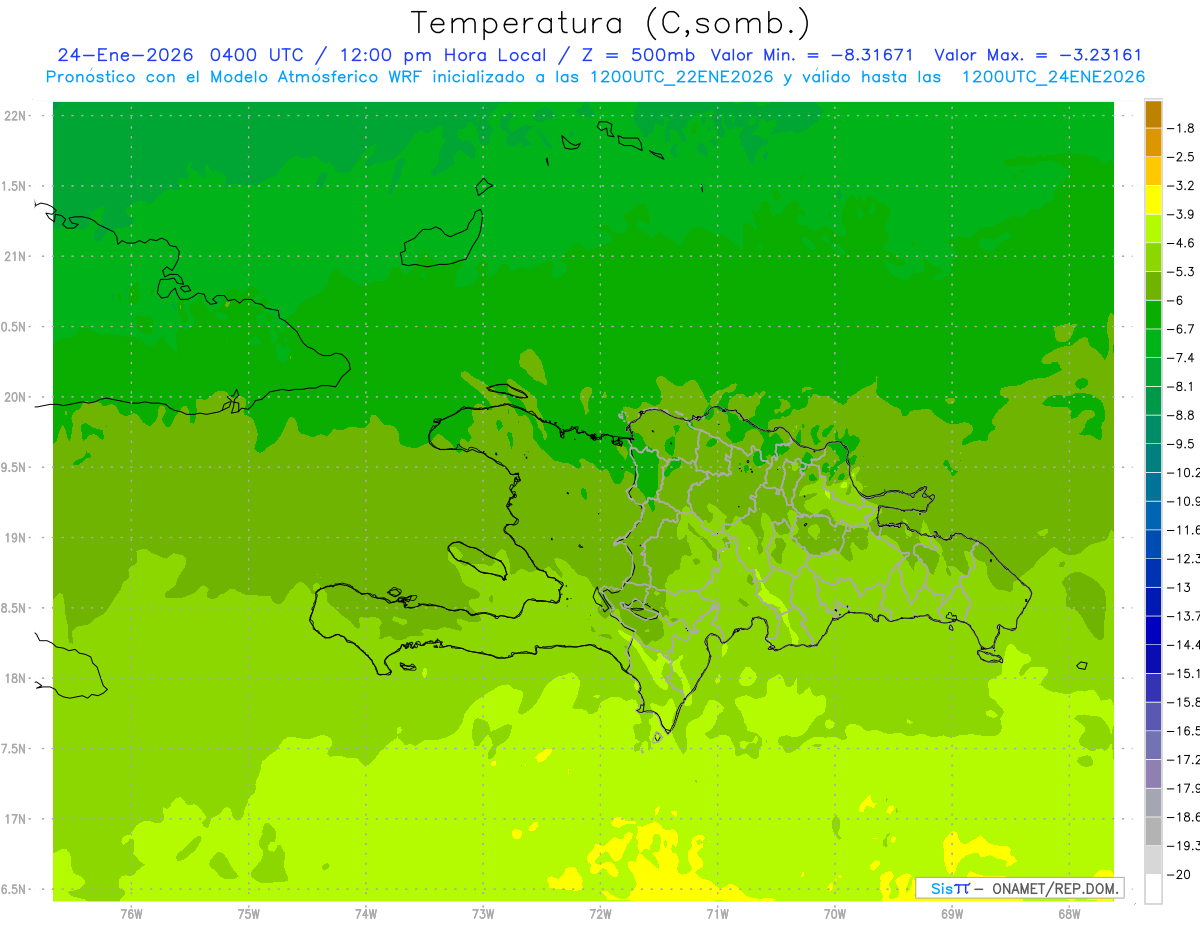Click the '-3.2' colorbar label
Viewport: 1200px width, 927px height.
tap(1181, 186)
